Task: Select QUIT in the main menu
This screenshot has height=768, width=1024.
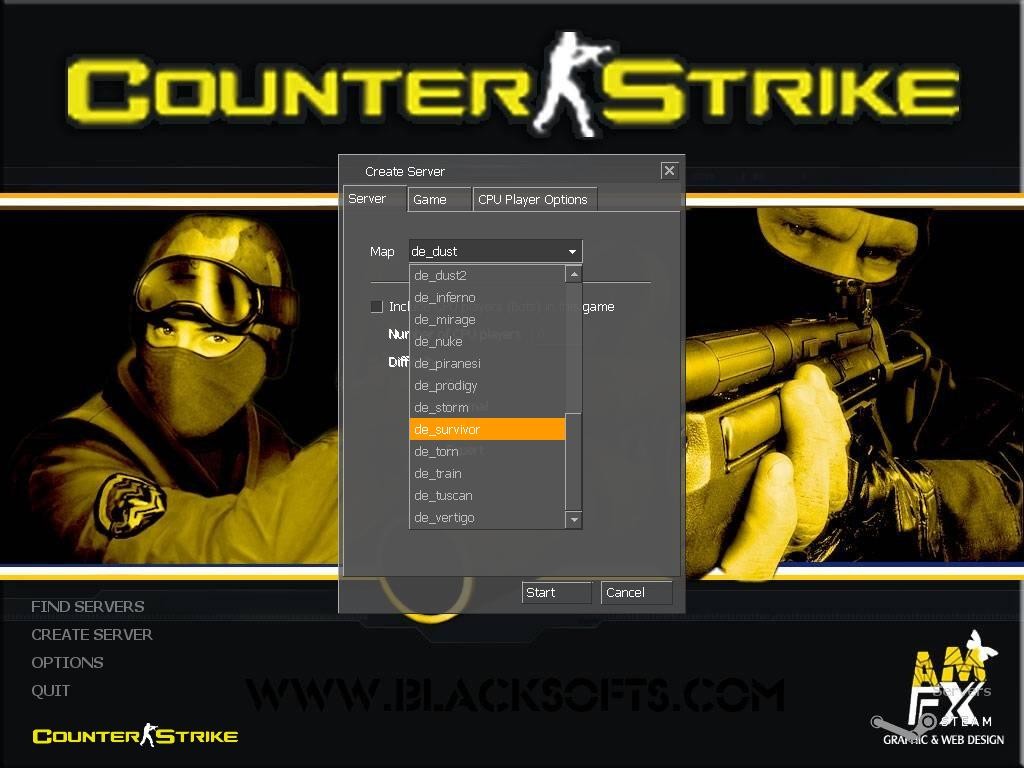Action: 51,690
